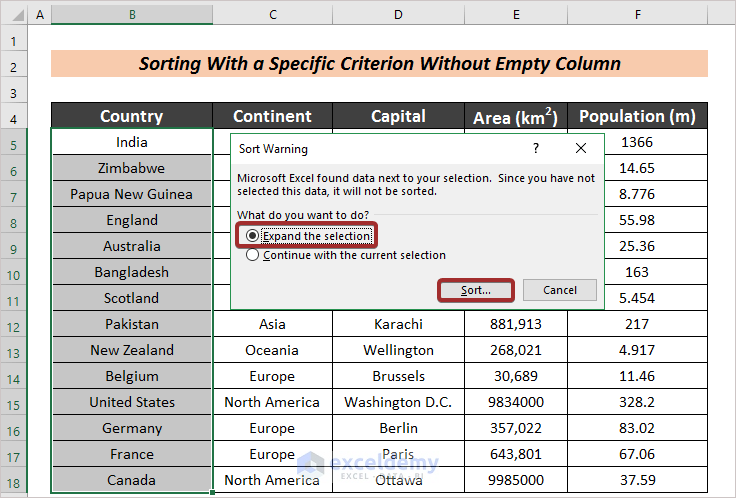
Task: Click the help question mark in dialog
Action: click(x=536, y=148)
